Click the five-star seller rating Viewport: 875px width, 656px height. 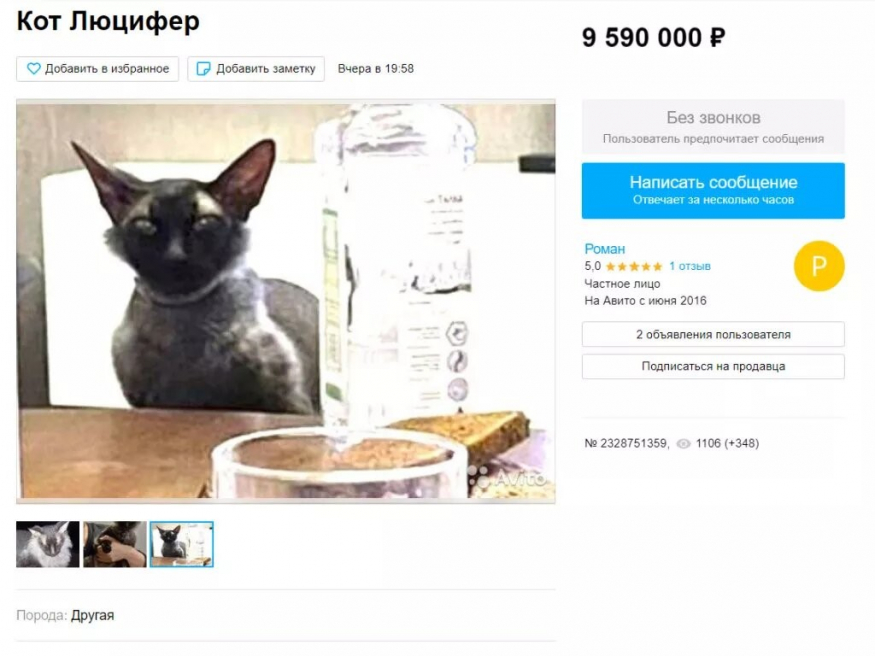click(634, 267)
